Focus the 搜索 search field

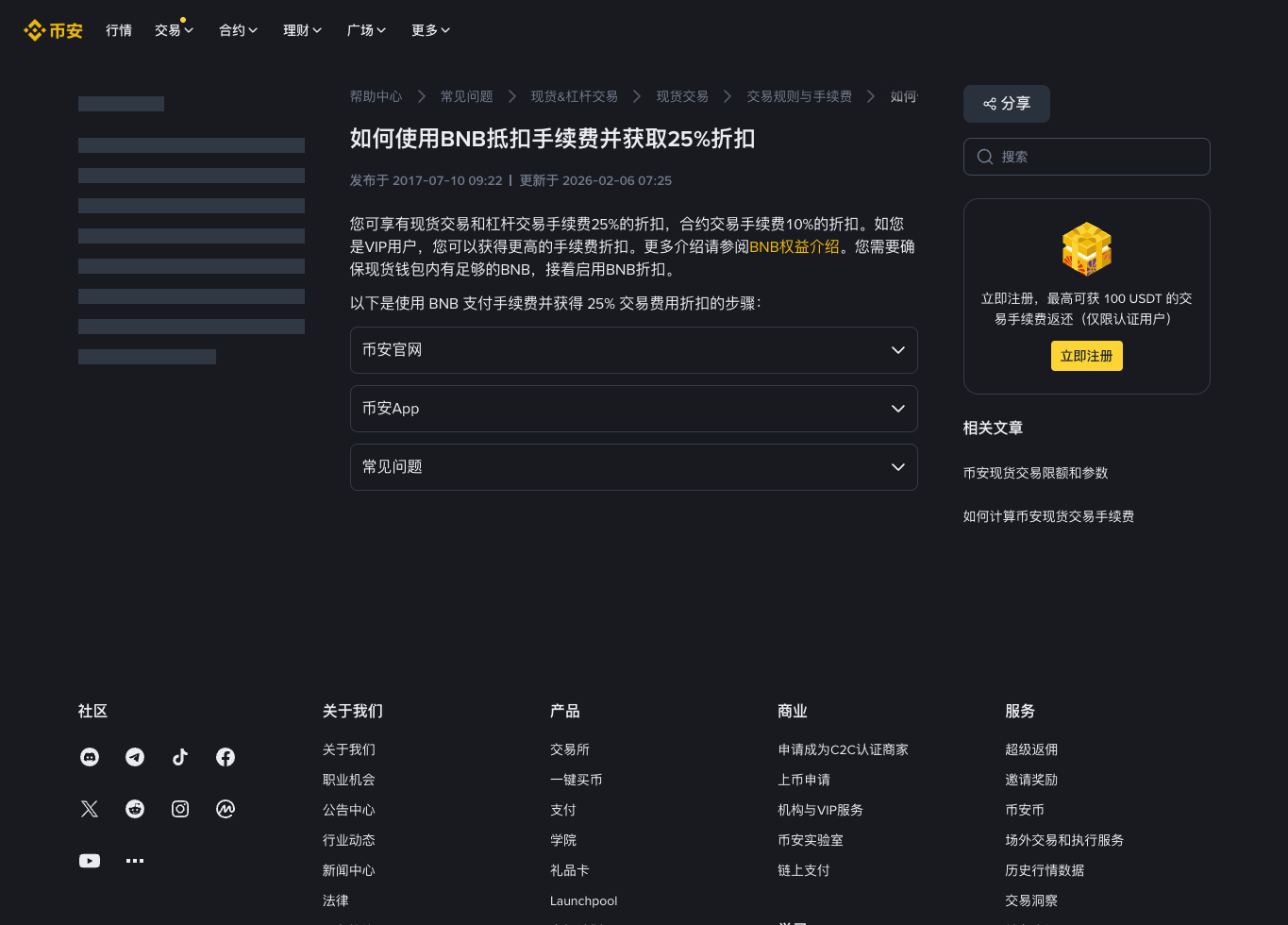tap(1087, 157)
